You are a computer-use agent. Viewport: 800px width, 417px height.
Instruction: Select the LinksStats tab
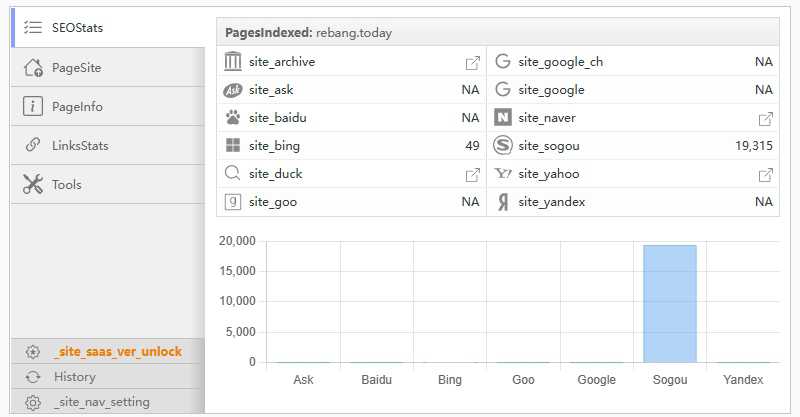click(x=80, y=146)
